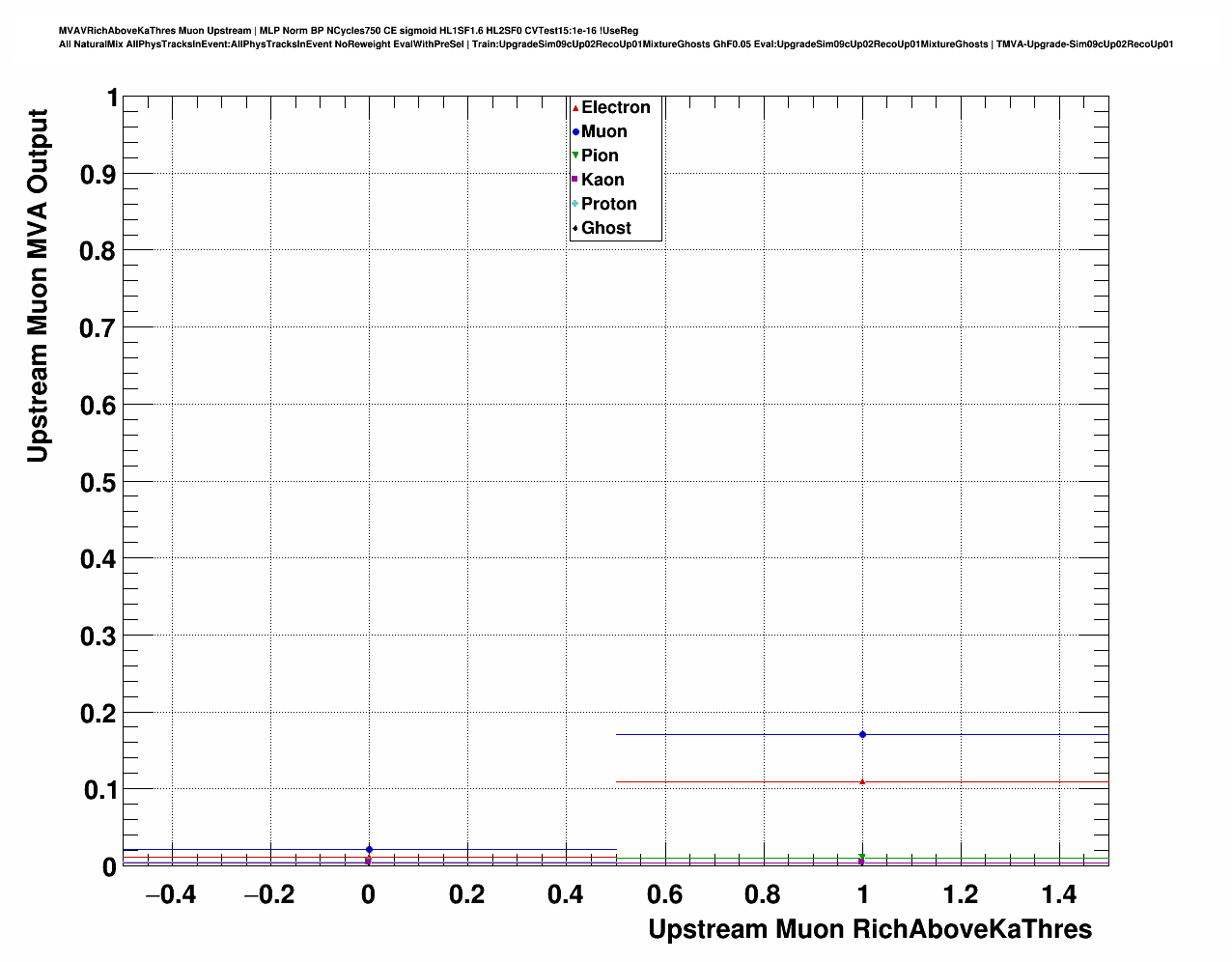Click the black Ghost diamond marker in legend
The image size is (1232, 962).
(575, 228)
